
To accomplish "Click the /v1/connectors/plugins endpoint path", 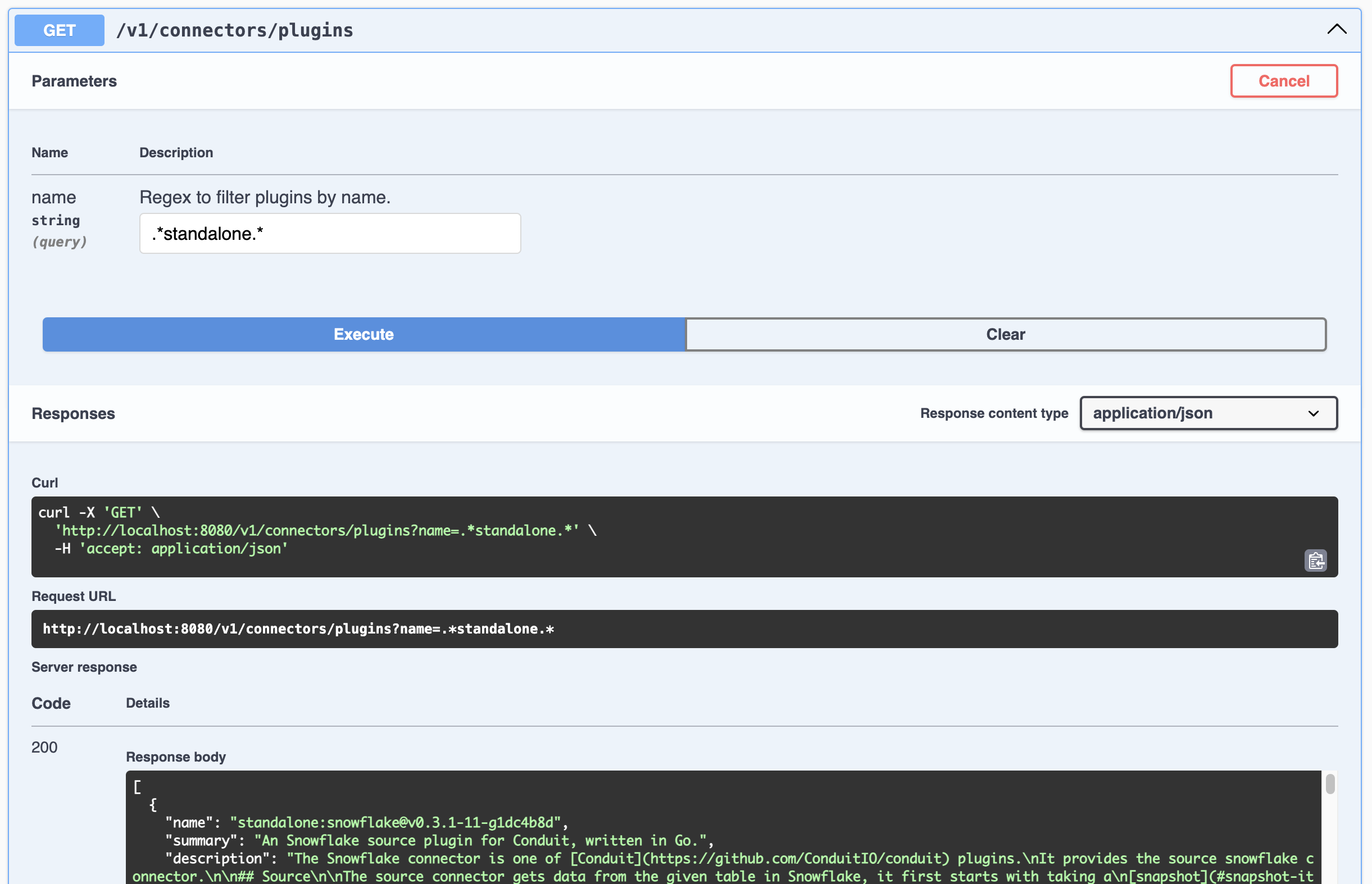I will (x=234, y=30).
